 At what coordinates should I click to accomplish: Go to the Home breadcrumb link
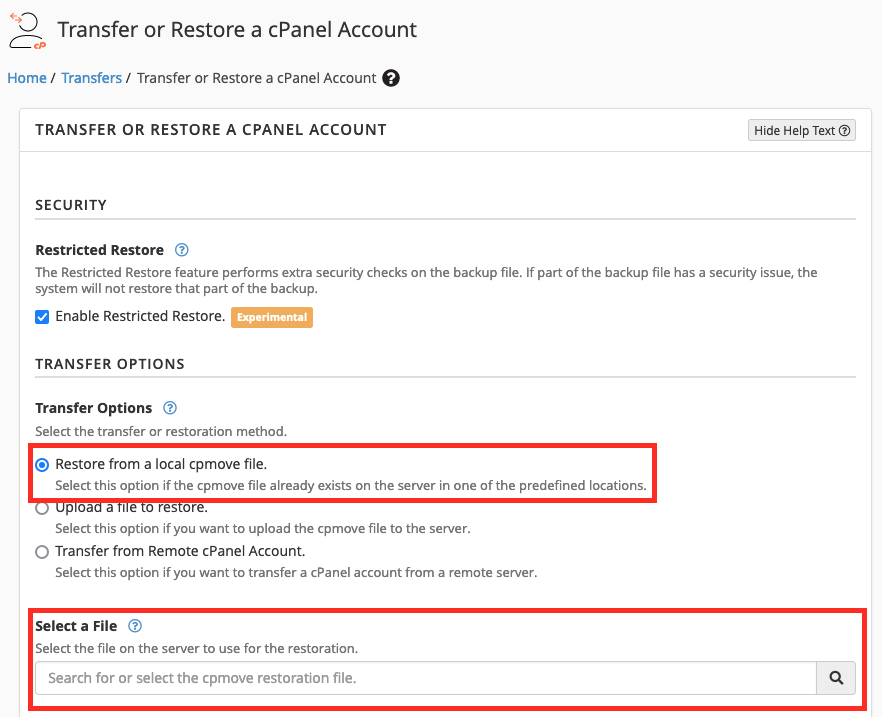tap(27, 78)
